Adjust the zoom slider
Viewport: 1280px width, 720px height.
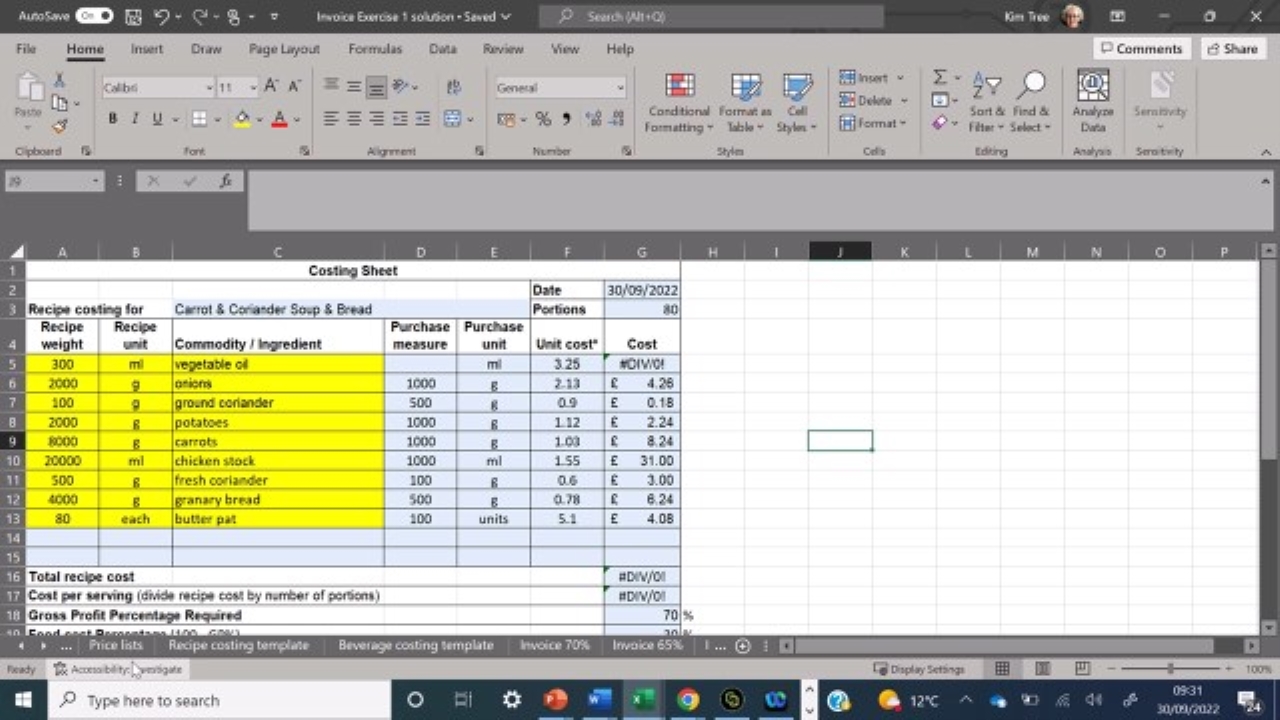tap(1171, 669)
